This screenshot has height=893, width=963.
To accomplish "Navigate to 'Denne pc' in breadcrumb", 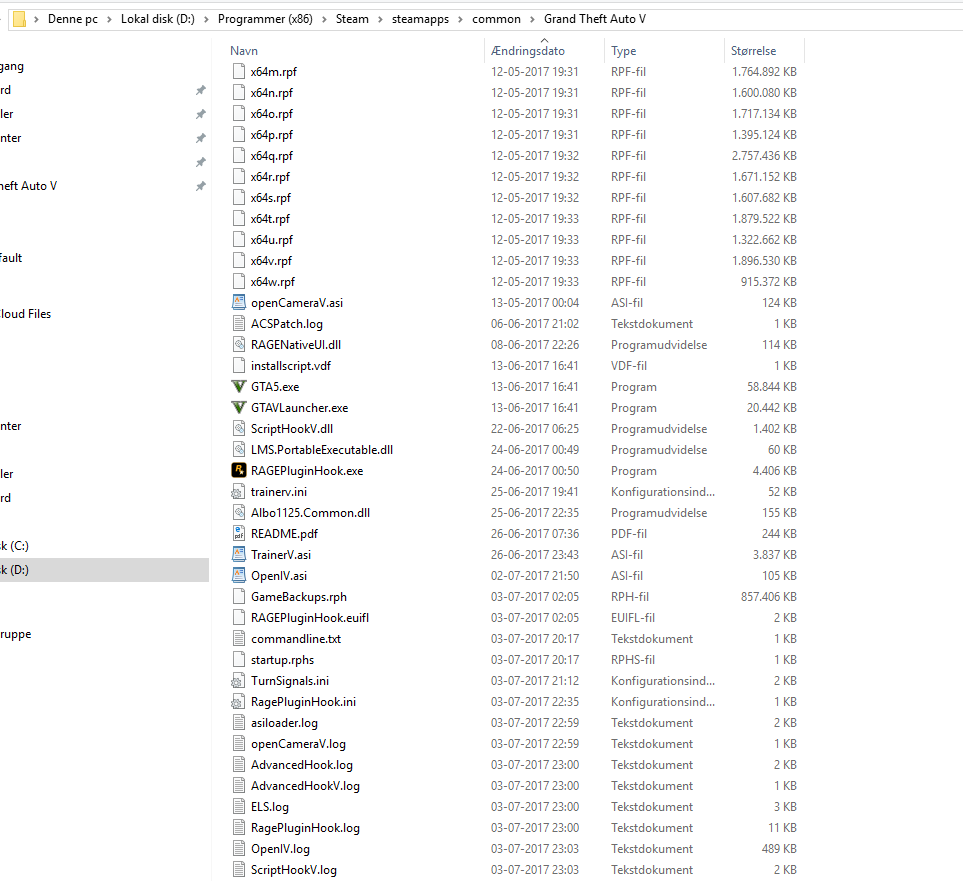I will point(73,19).
